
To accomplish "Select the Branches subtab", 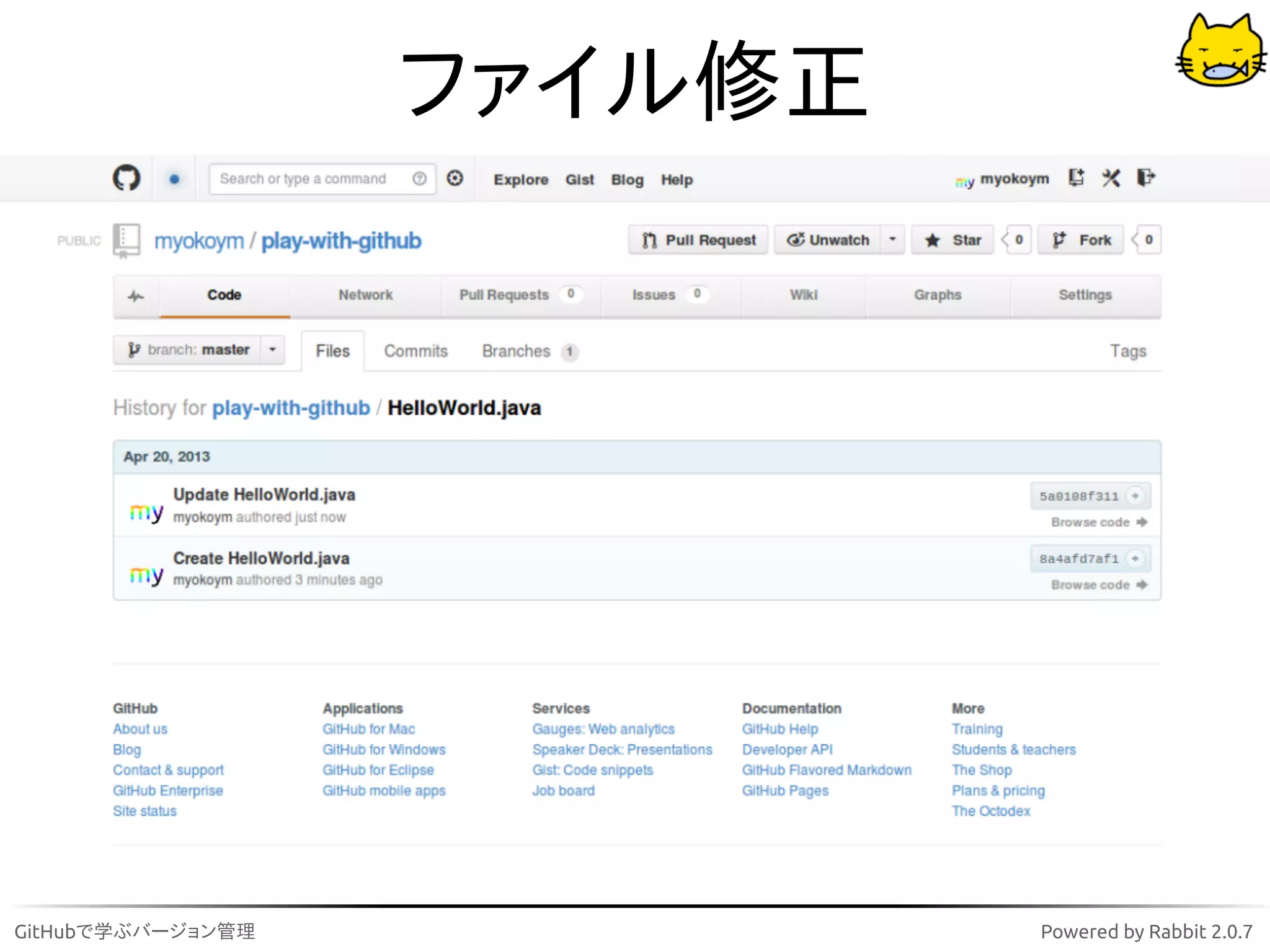I will click(530, 351).
